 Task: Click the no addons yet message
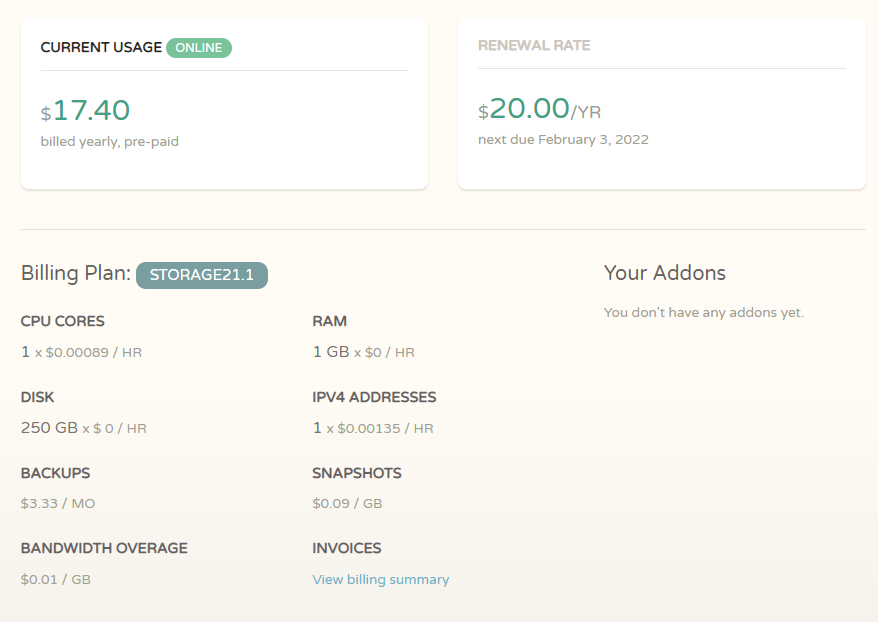704,313
